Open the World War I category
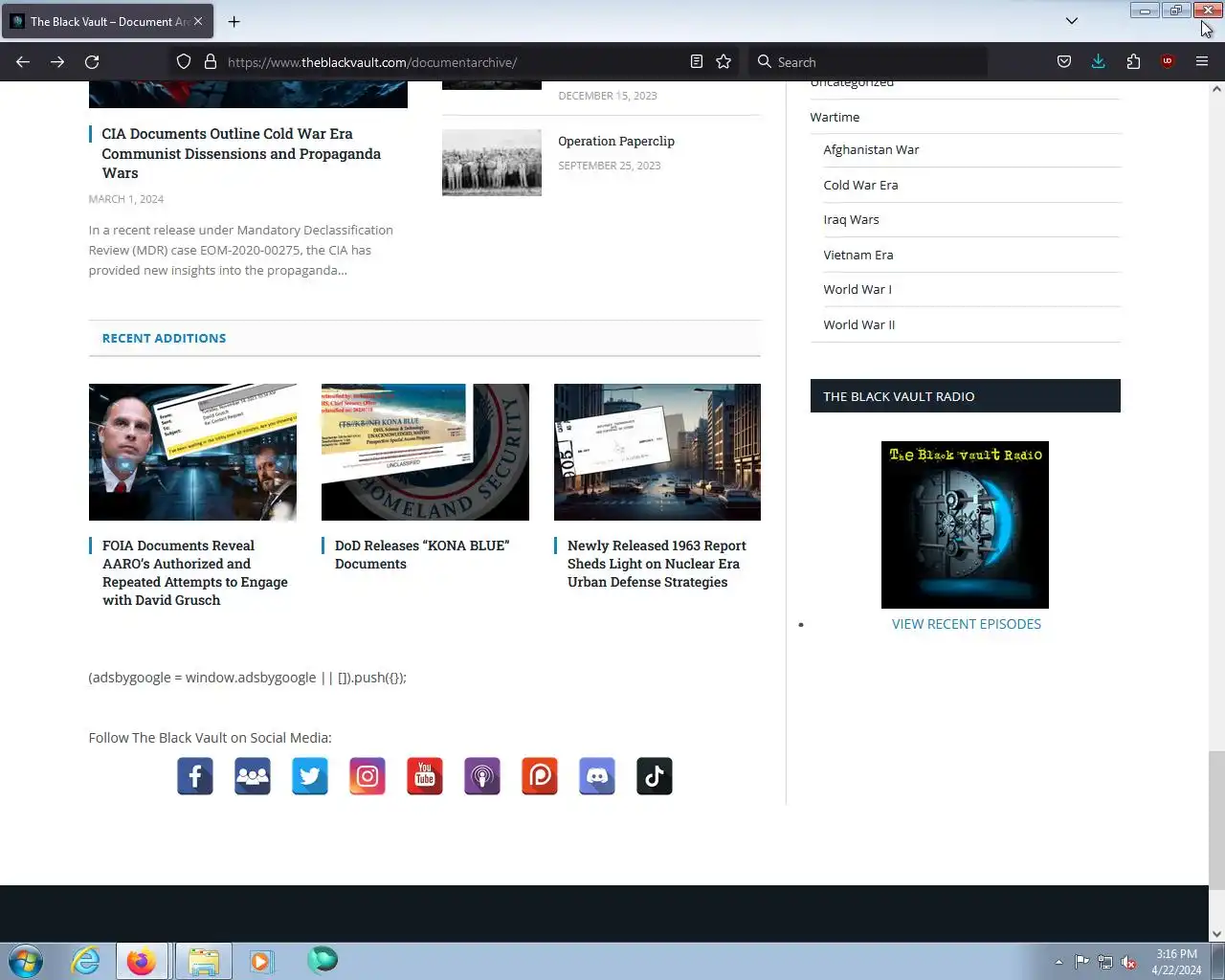1225x980 pixels. [x=857, y=290]
